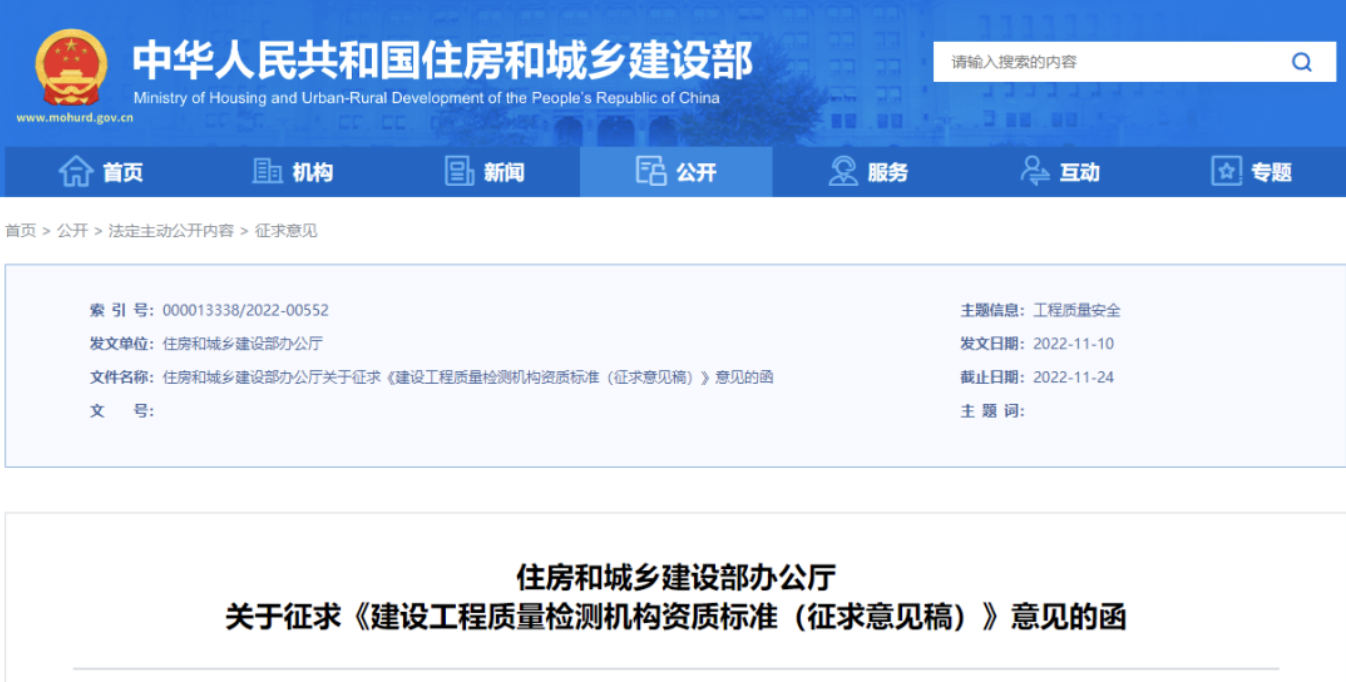Click the 文件名称 label

(x=121, y=377)
